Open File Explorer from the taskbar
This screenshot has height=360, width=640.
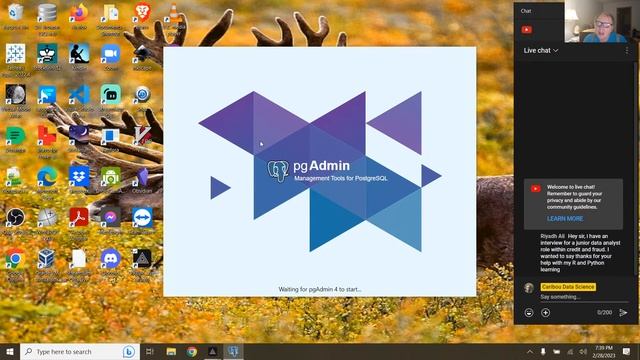pos(171,351)
